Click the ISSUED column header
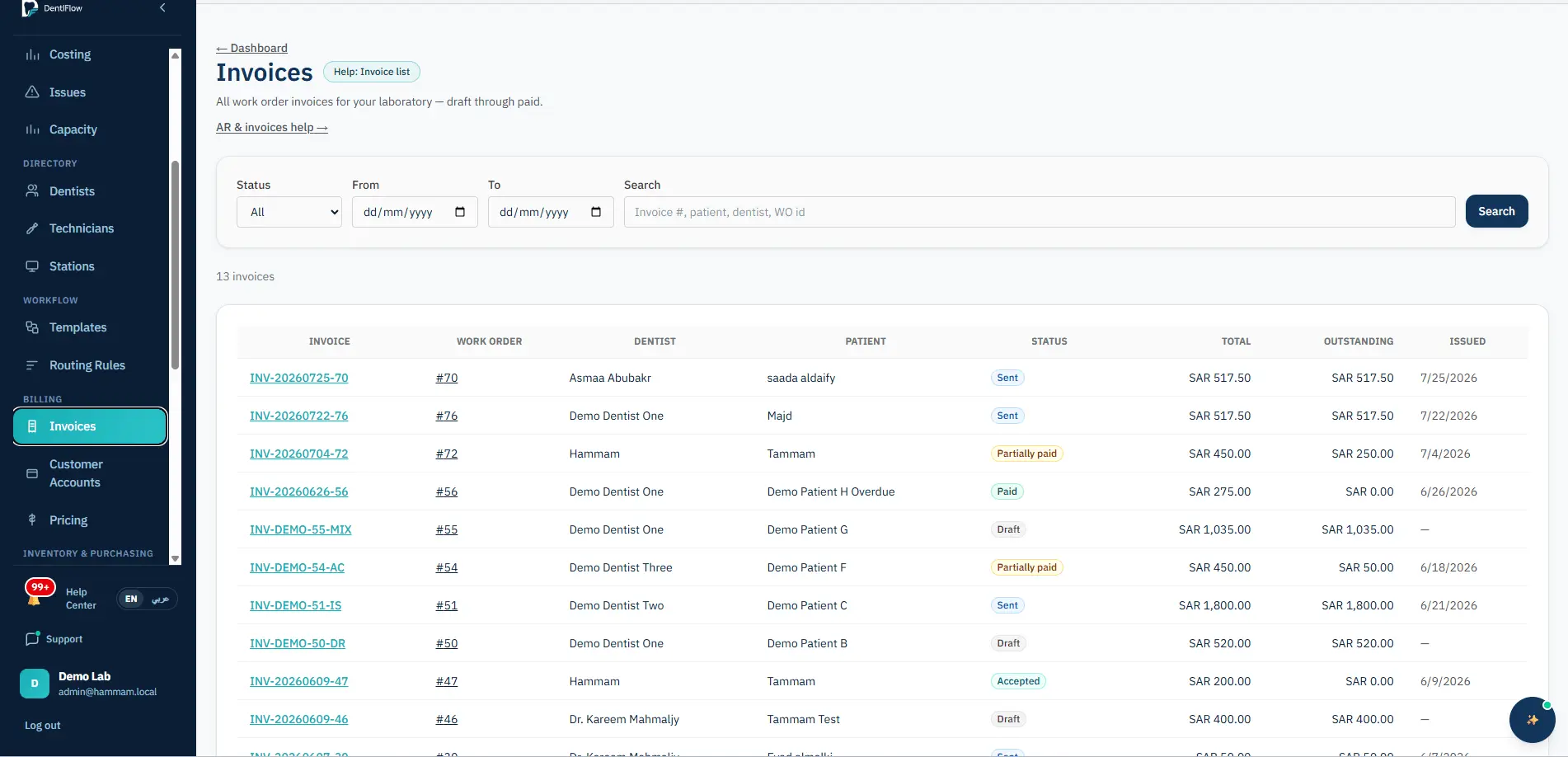 1467,341
